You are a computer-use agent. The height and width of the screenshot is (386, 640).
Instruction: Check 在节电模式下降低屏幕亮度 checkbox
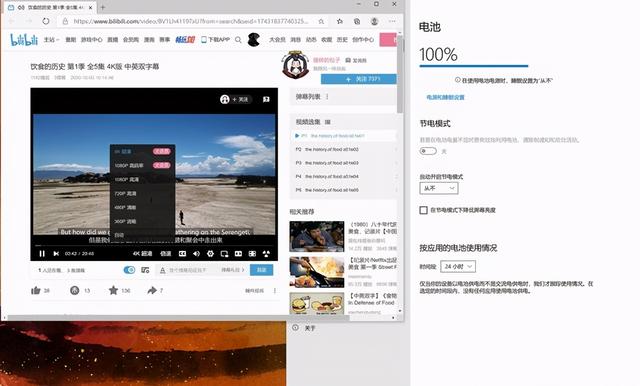(423, 210)
